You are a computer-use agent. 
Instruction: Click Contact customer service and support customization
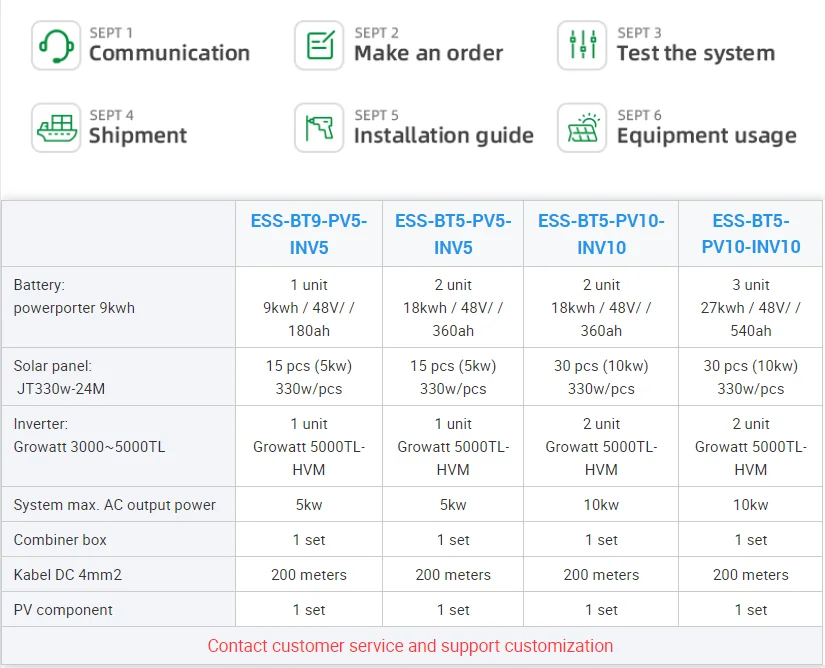(410, 645)
